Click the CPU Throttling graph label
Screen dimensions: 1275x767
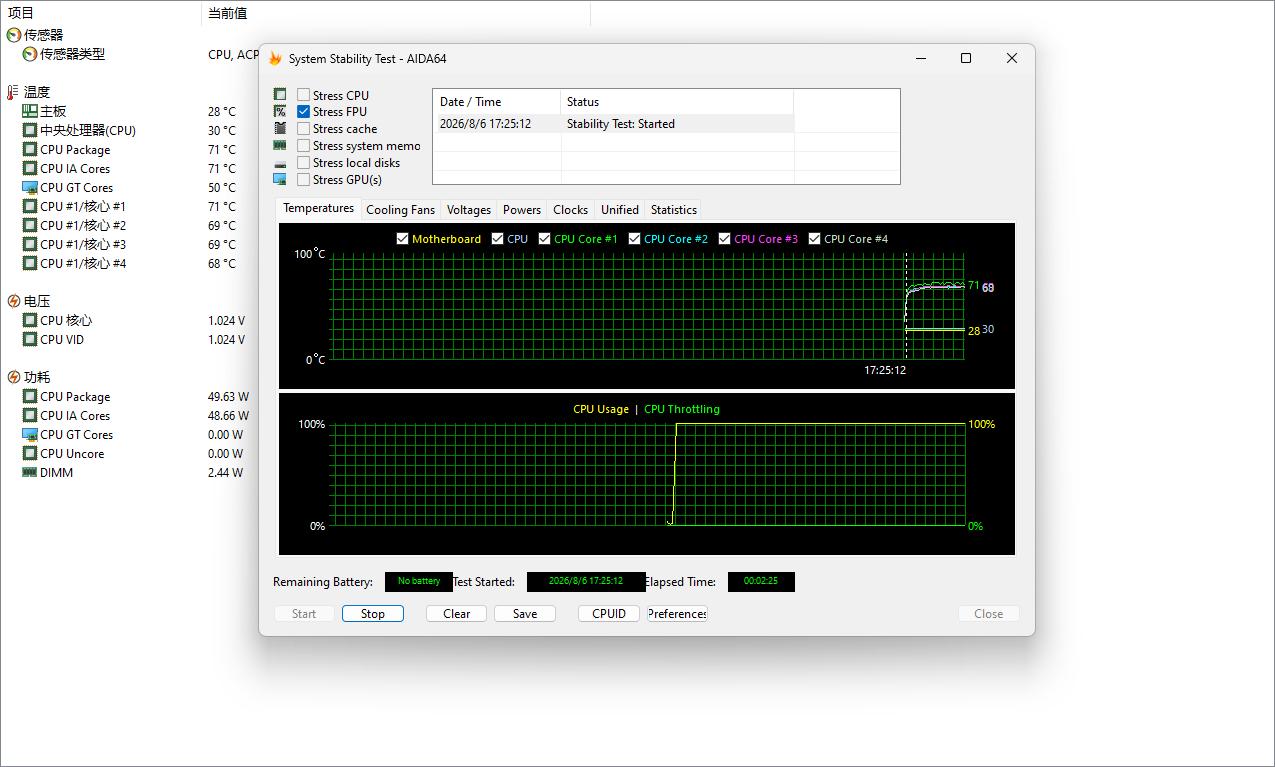(x=682, y=409)
